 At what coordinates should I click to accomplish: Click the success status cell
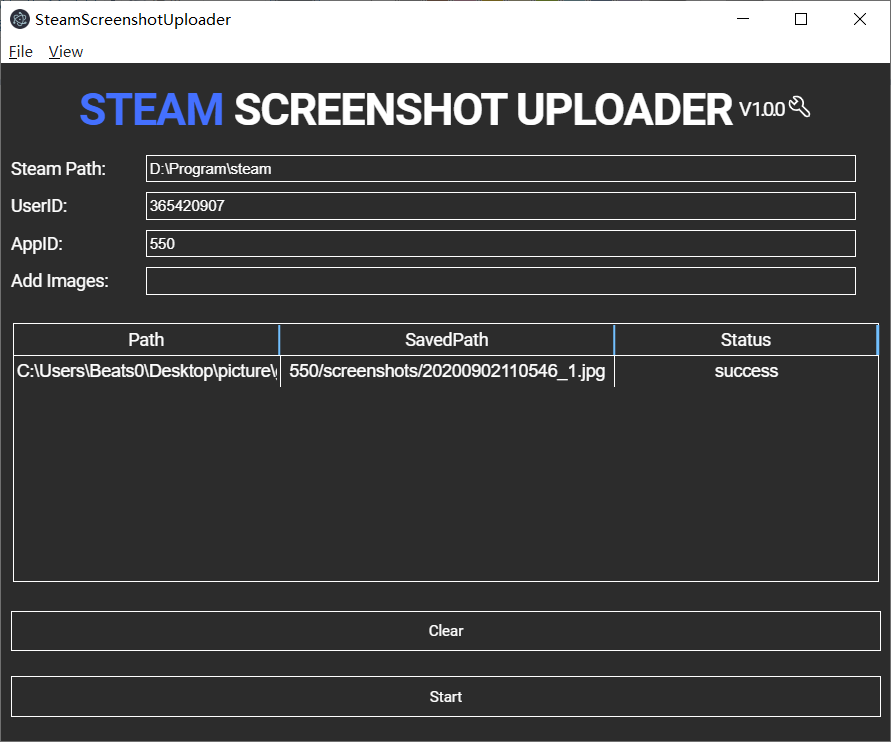click(746, 371)
